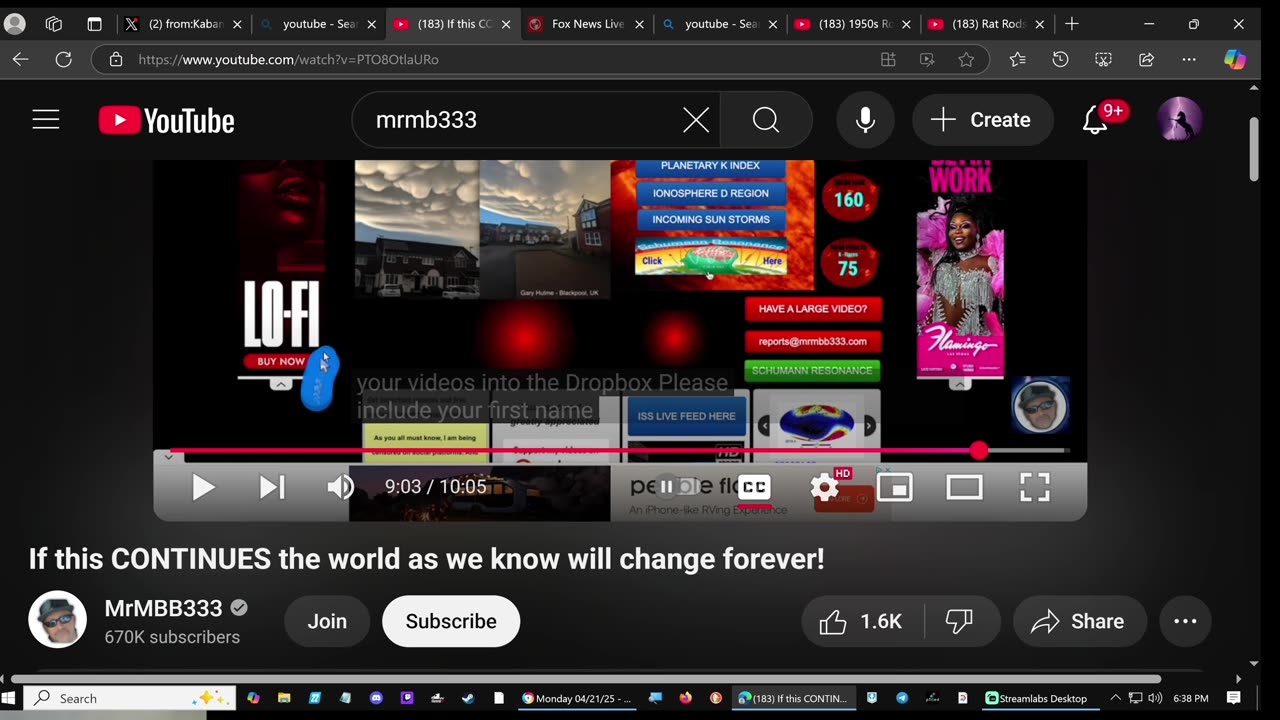The image size is (1280, 720).
Task: Open the Chrome Monday 04/21/25 taskbar window
Action: click(576, 698)
